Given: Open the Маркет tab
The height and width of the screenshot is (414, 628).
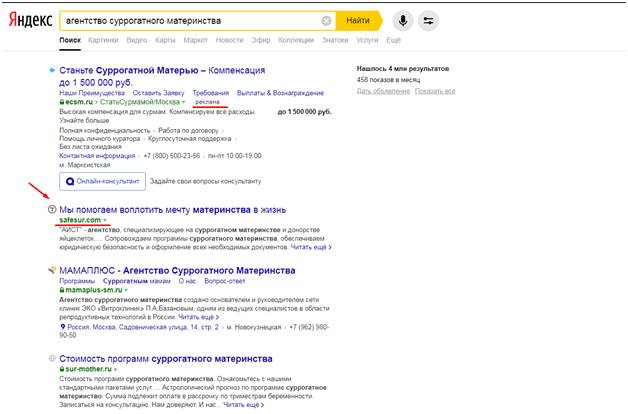Looking at the screenshot, I should 195,40.
